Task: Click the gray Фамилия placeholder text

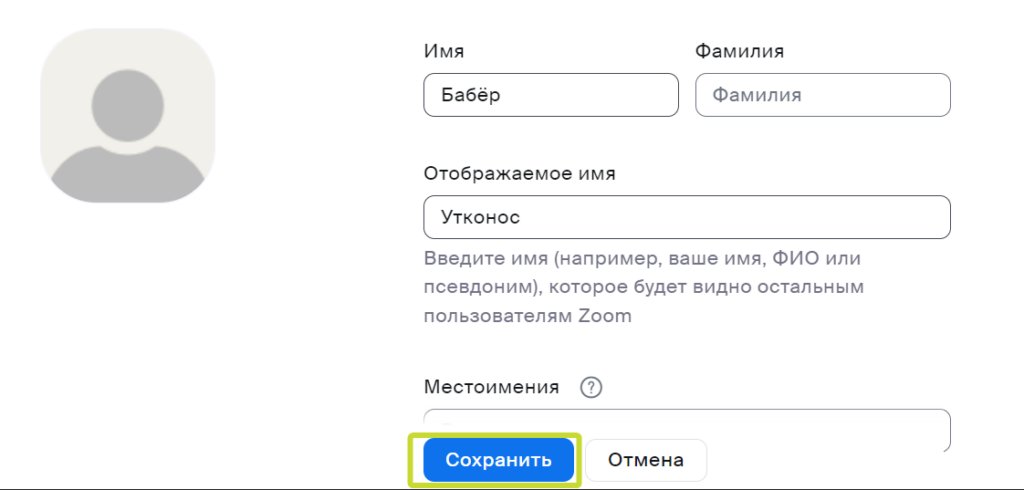Action: [x=756, y=95]
